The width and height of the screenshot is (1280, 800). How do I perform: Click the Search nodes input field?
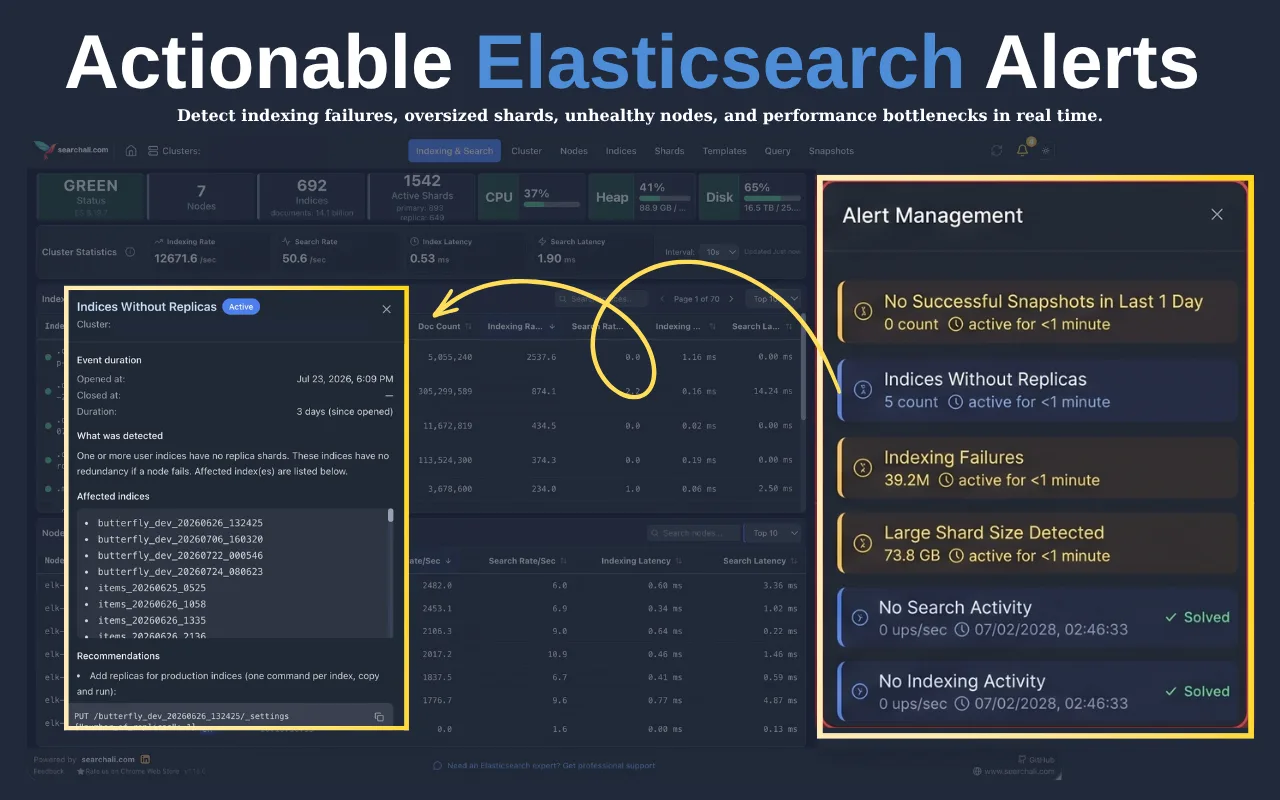tap(694, 533)
